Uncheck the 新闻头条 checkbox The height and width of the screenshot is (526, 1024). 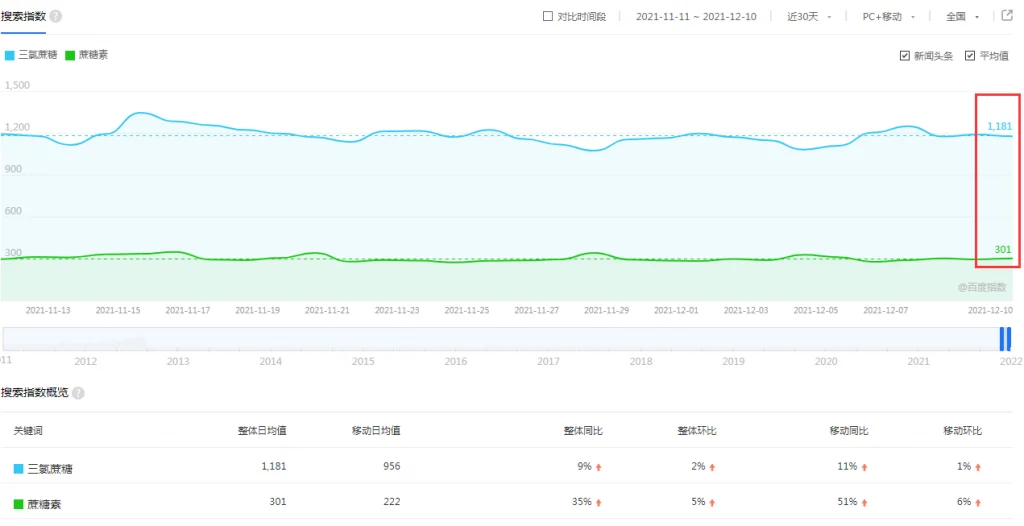[x=904, y=56]
